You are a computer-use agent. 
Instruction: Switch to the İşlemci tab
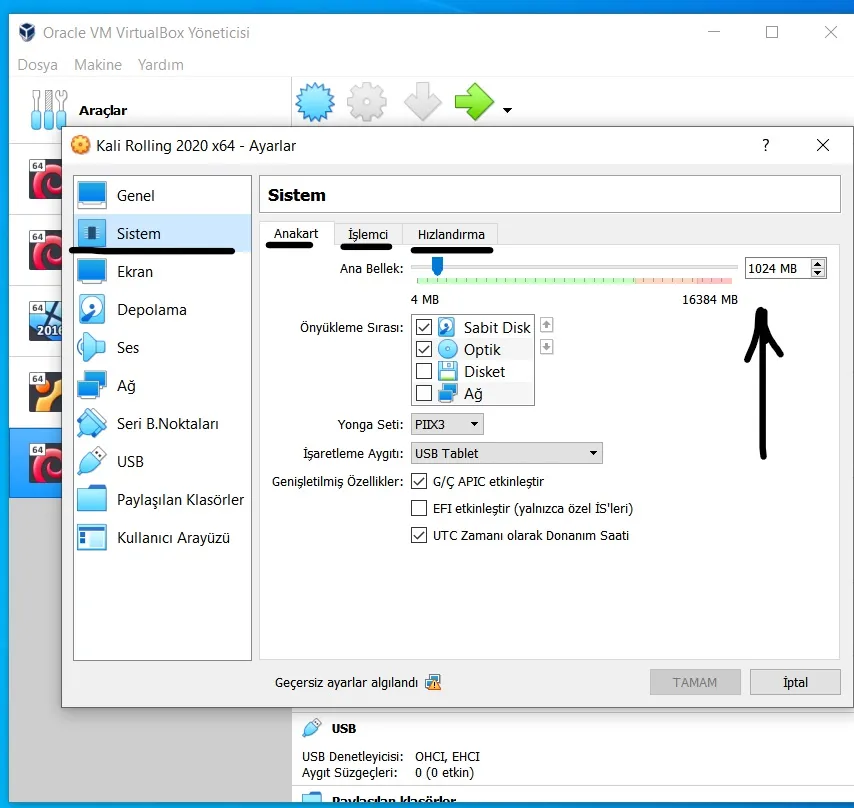(368, 234)
